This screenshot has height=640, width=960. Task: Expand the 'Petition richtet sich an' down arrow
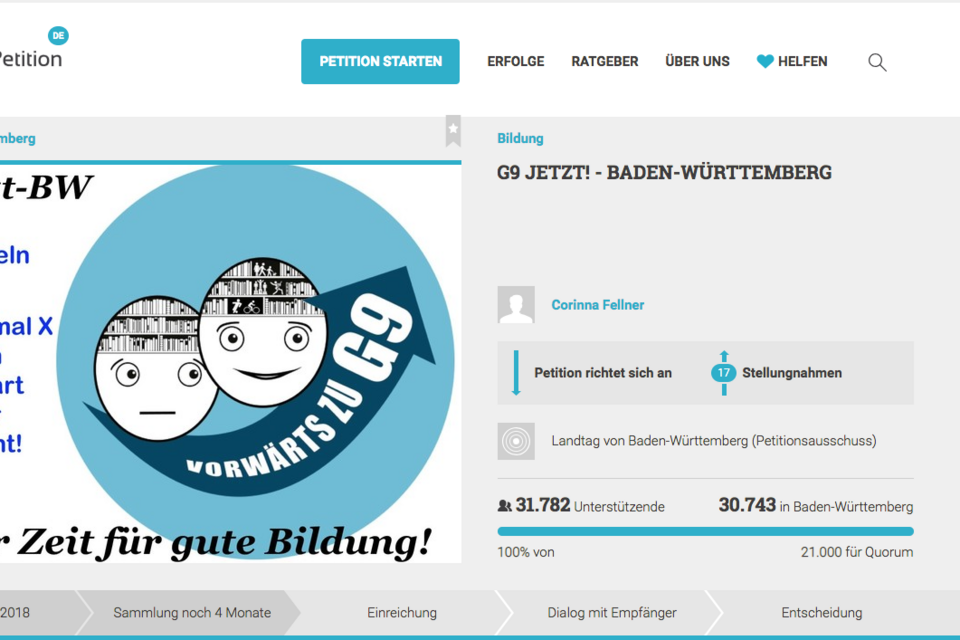click(516, 372)
